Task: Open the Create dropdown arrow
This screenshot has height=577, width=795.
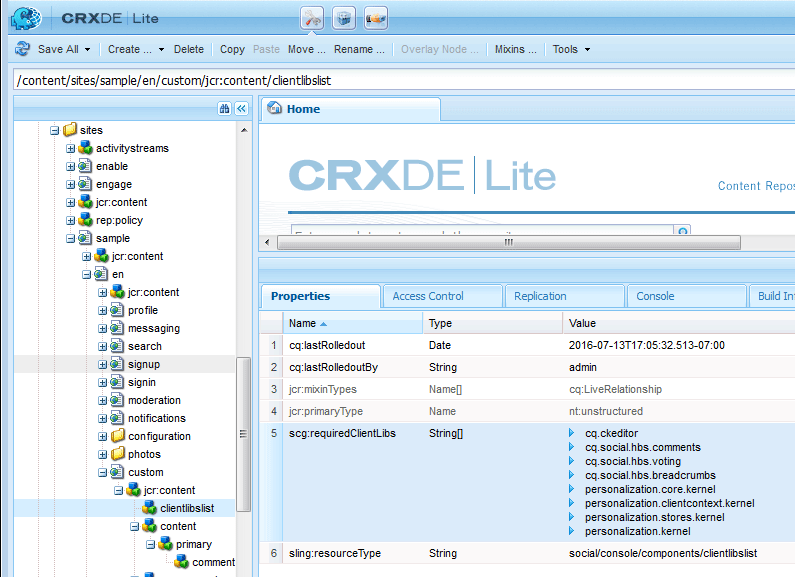Action: [161, 49]
